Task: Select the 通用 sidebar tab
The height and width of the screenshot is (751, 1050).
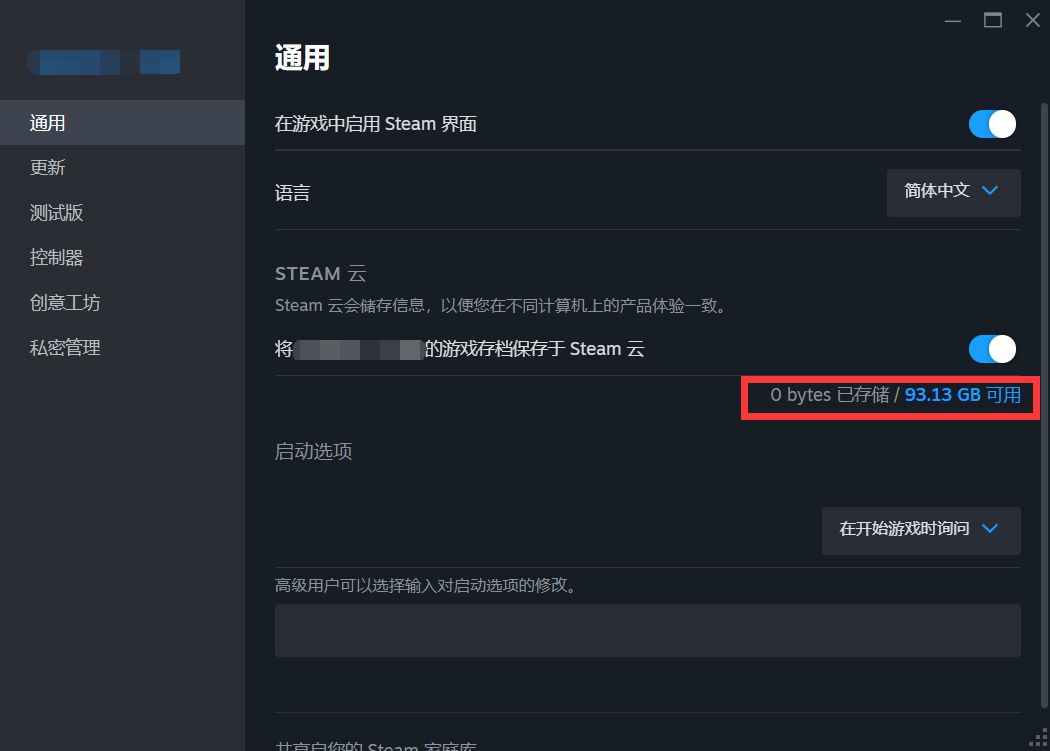Action: click(122, 123)
